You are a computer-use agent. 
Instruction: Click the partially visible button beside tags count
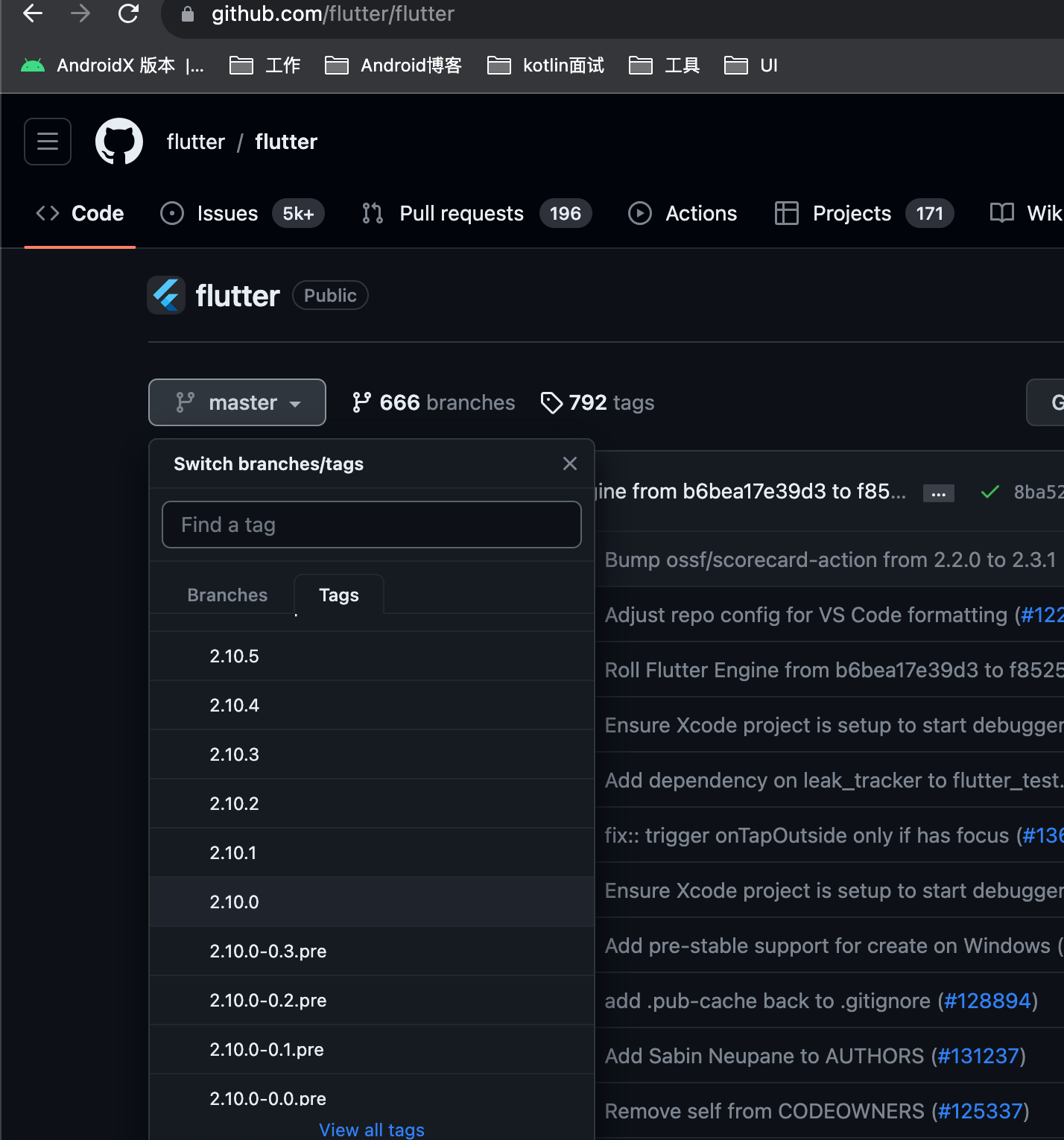pyautogui.click(x=1045, y=402)
